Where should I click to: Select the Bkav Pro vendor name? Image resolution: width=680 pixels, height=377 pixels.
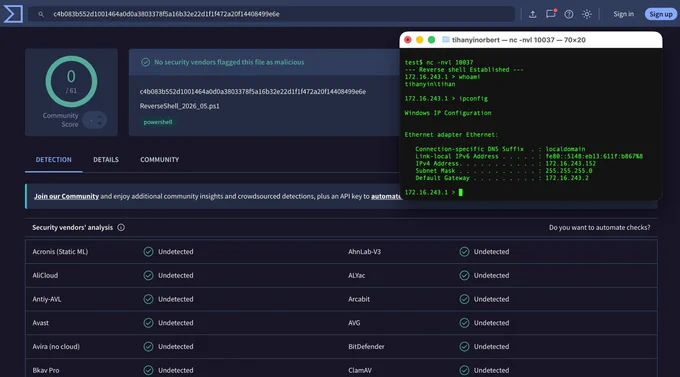pyautogui.click(x=46, y=370)
